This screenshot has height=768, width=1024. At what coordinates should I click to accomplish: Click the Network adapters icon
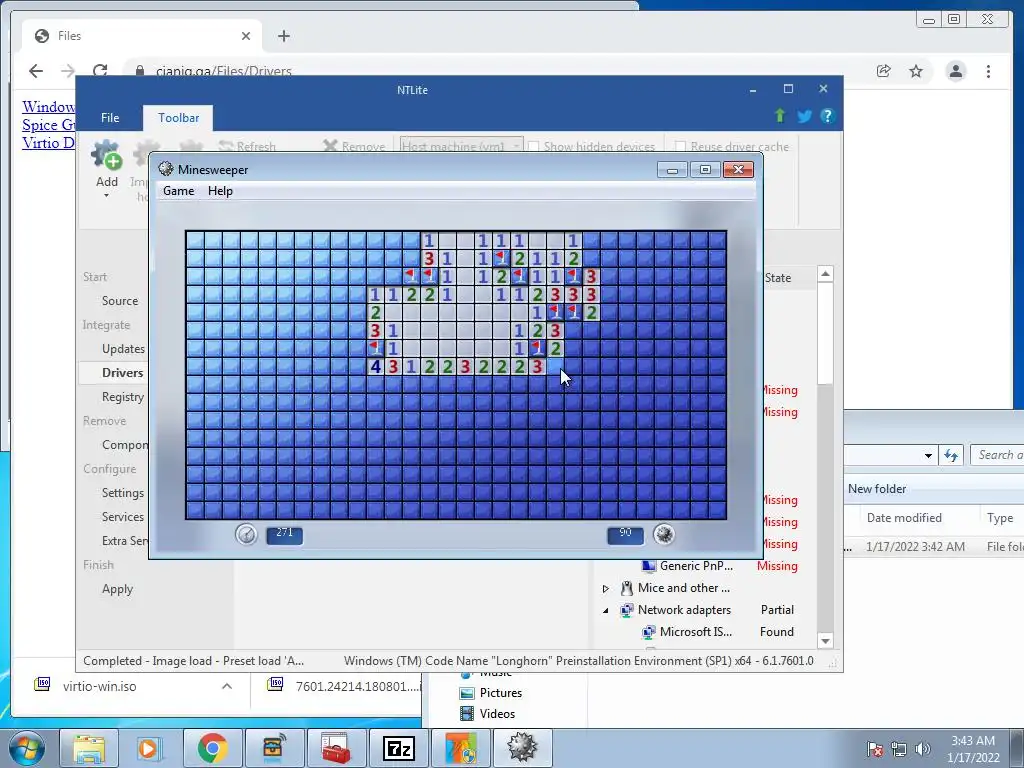(x=627, y=610)
